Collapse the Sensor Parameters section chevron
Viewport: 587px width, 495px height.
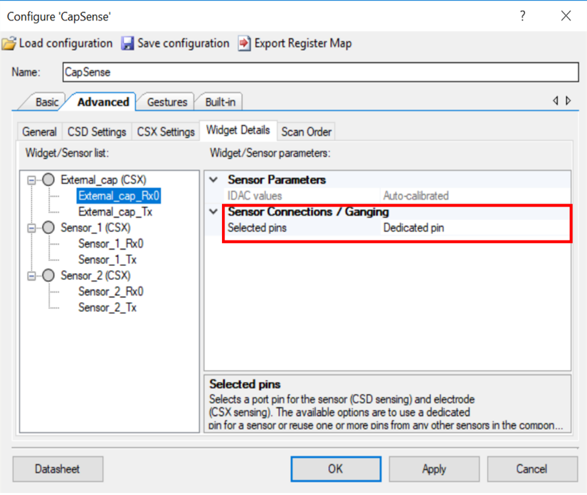(213, 180)
